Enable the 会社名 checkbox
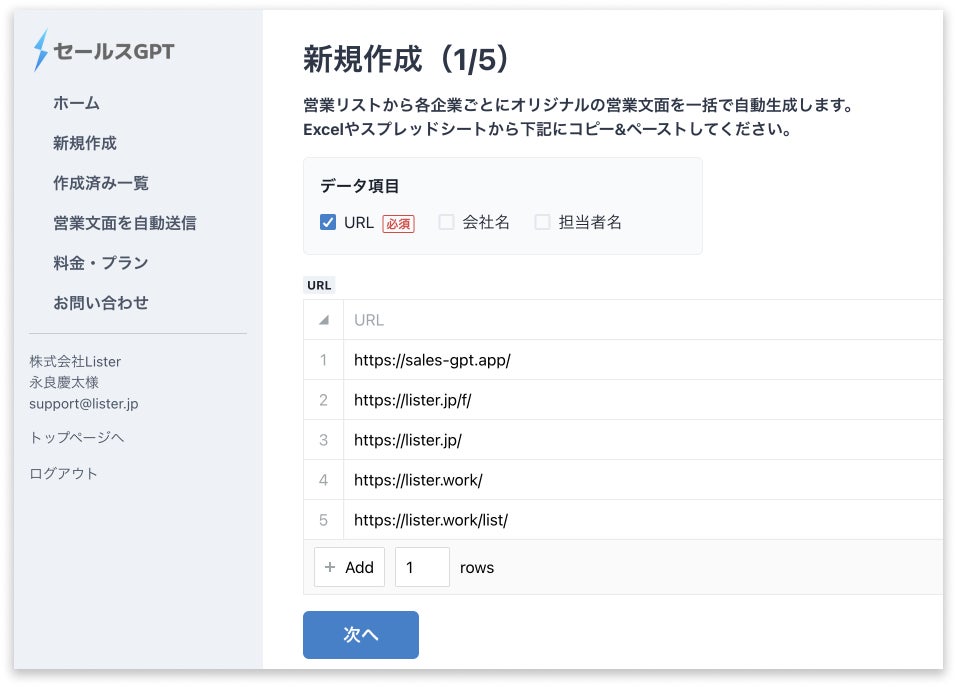 [446, 222]
